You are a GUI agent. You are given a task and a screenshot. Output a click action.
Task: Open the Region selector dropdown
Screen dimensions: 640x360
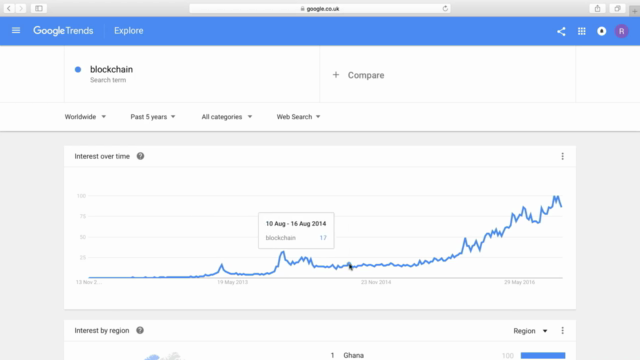coord(530,331)
